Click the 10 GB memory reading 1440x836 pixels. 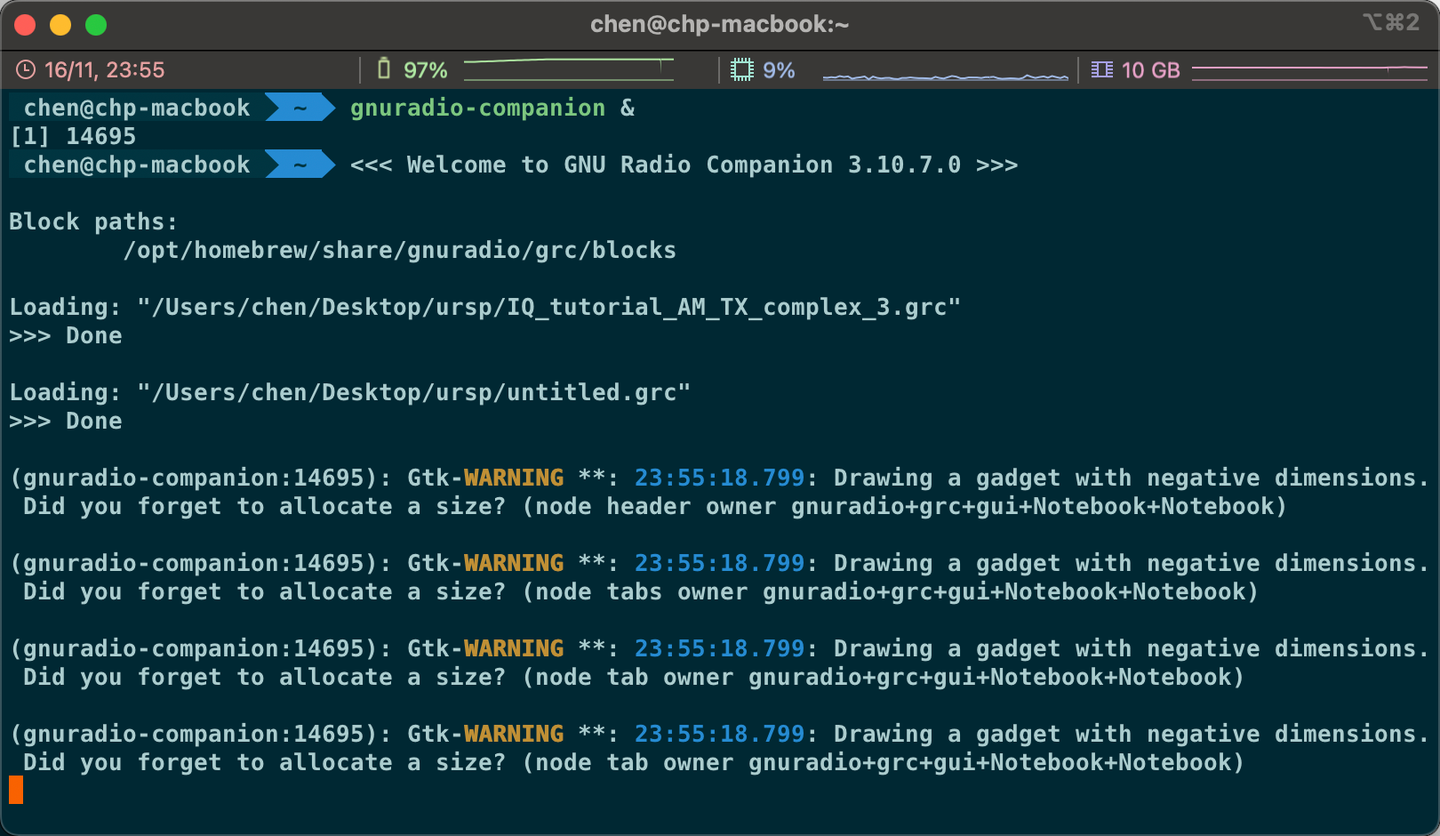(x=1150, y=70)
